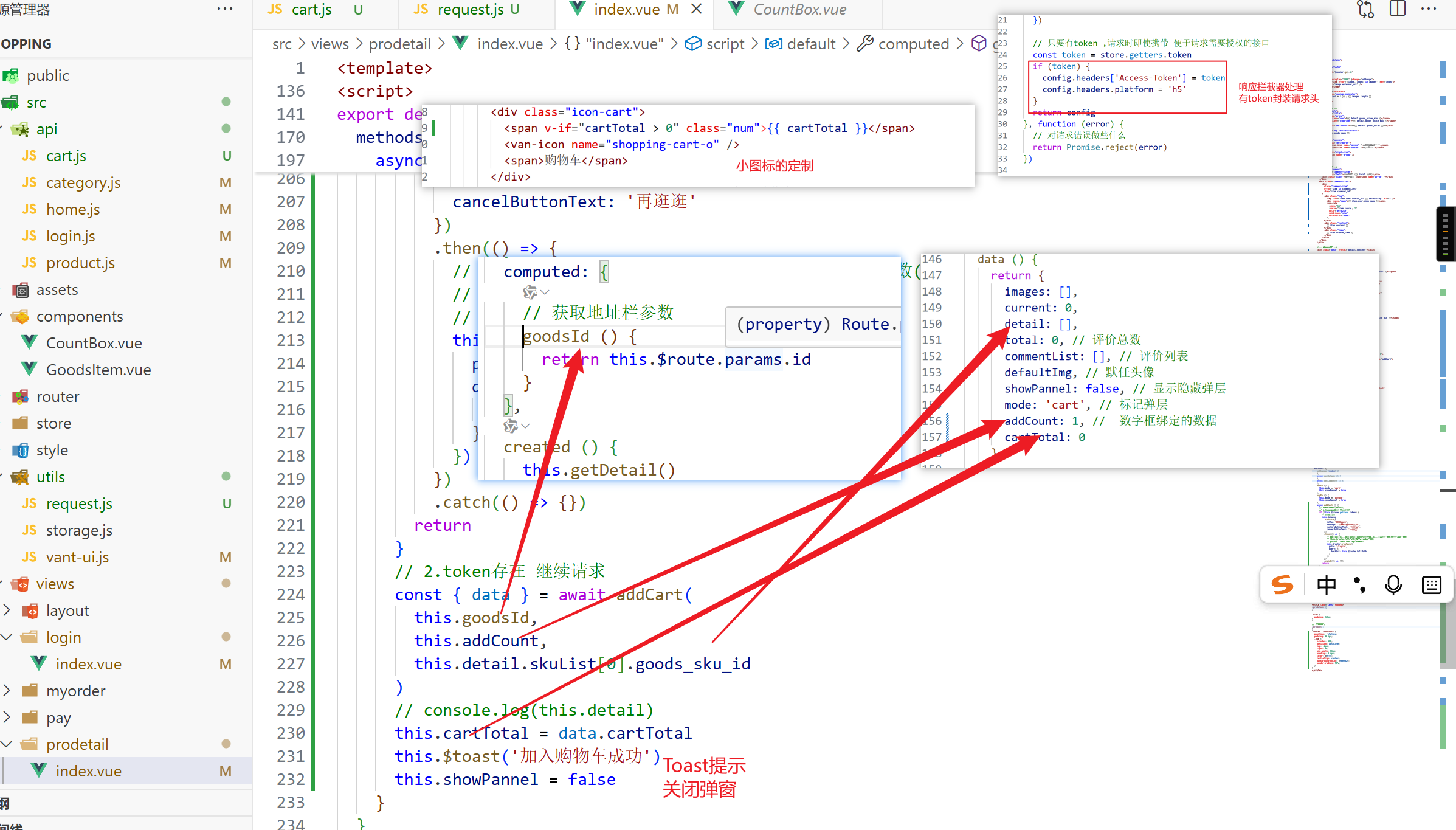
Task: Click the punctuation mode icon
Action: point(1360,585)
